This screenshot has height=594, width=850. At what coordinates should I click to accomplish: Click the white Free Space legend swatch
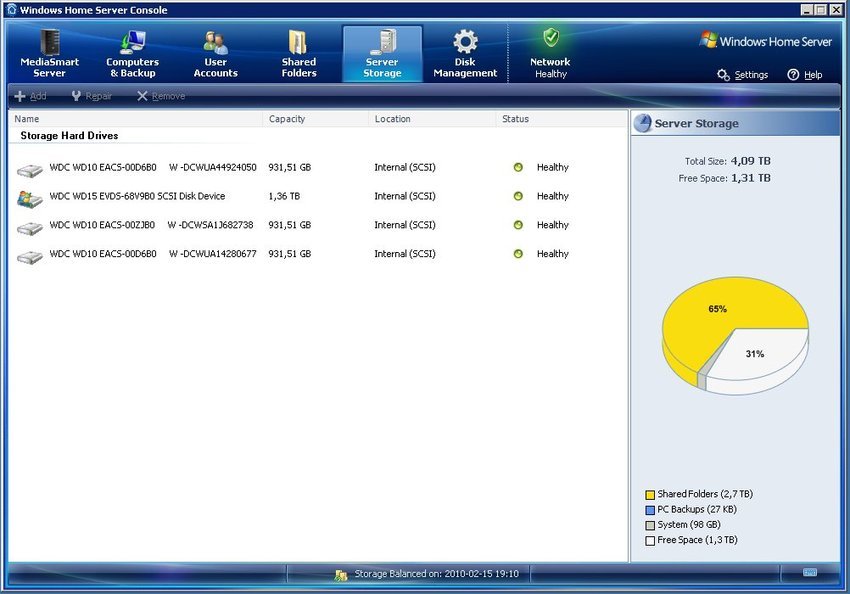[x=650, y=541]
